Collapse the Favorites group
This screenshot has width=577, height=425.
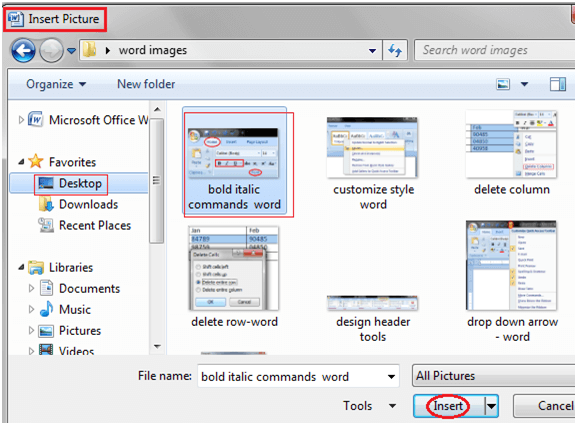[21, 162]
